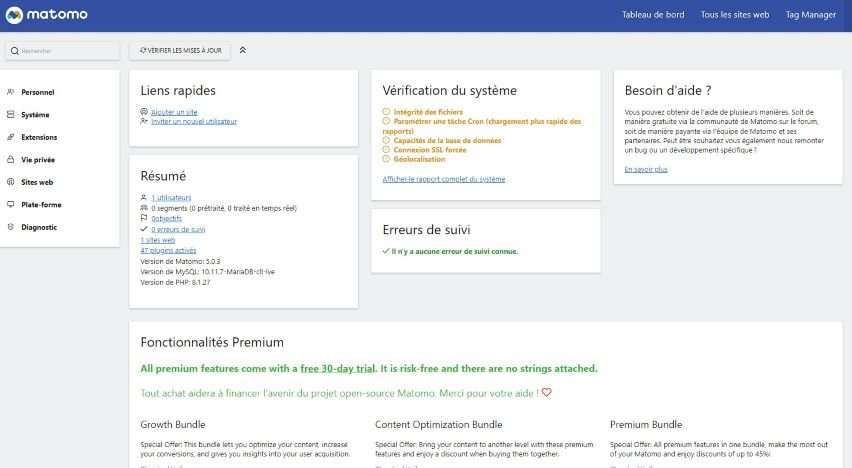Click the warning icon beside Paramétrer une tâche Cron

tap(386, 121)
